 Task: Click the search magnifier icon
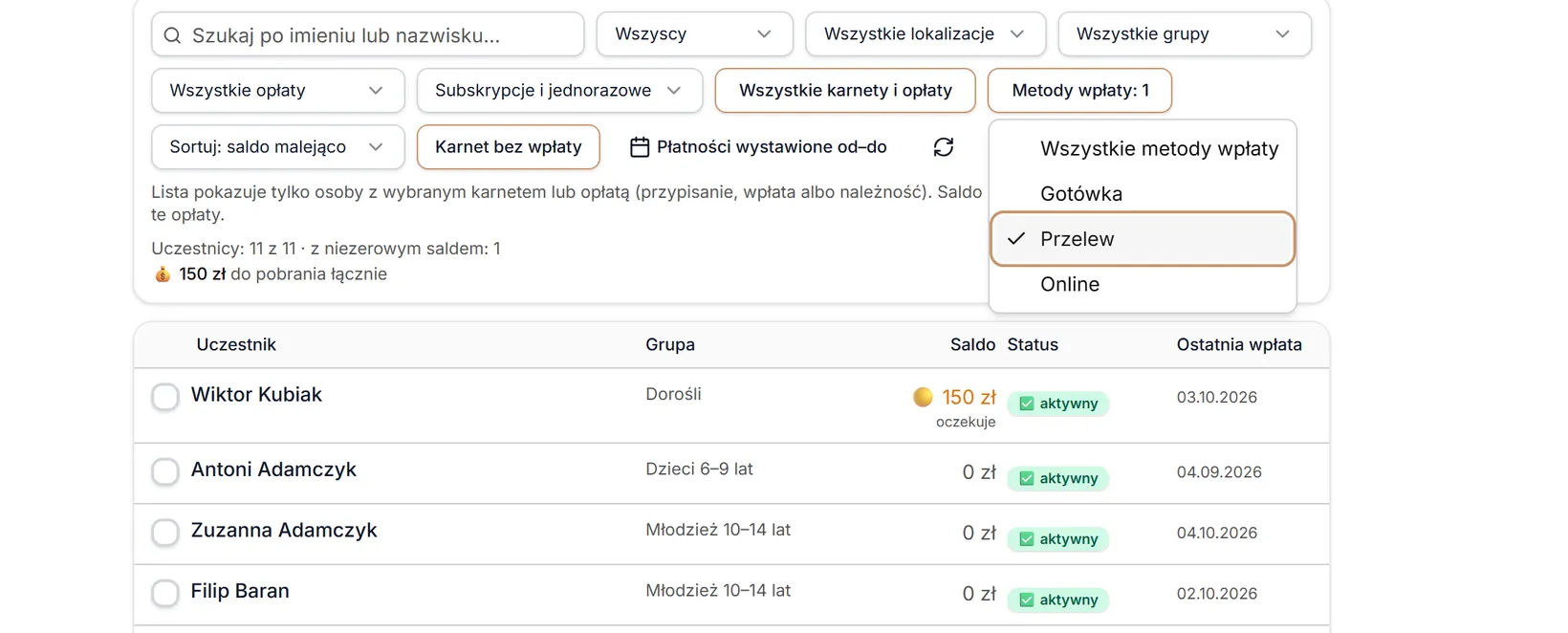pos(172,35)
